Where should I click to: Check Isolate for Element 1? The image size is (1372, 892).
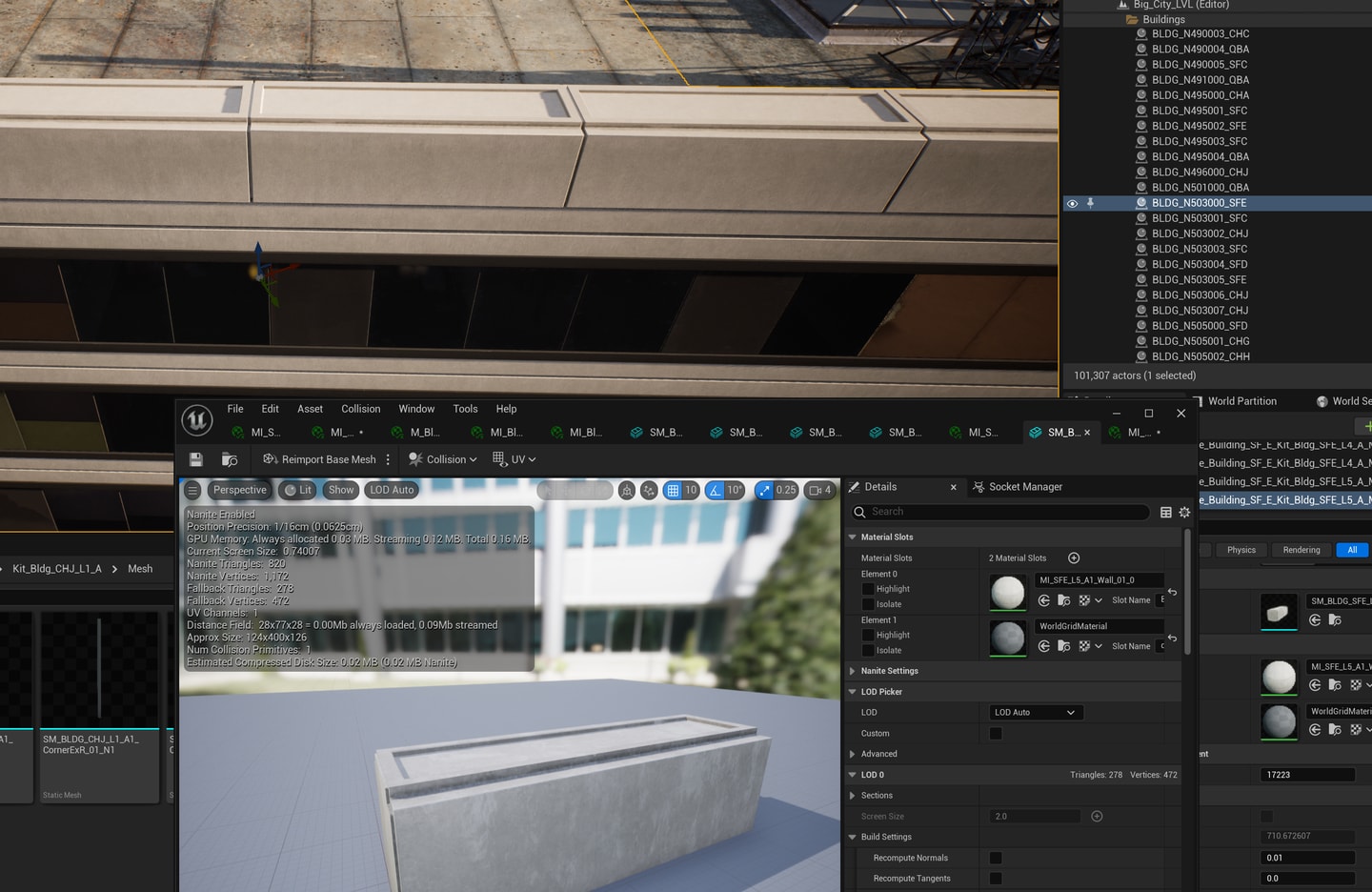[868, 650]
